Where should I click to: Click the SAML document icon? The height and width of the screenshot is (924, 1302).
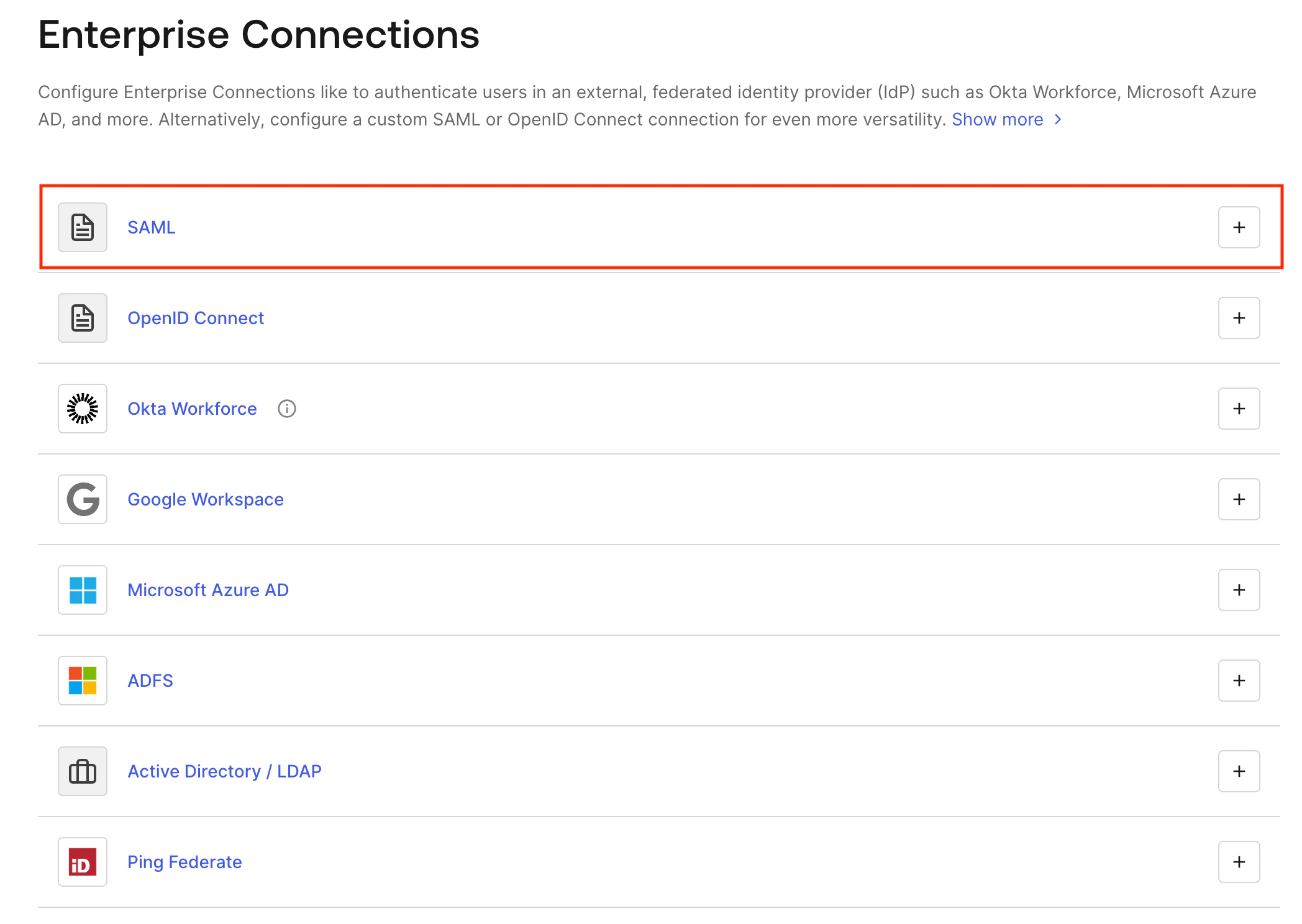pyautogui.click(x=83, y=227)
